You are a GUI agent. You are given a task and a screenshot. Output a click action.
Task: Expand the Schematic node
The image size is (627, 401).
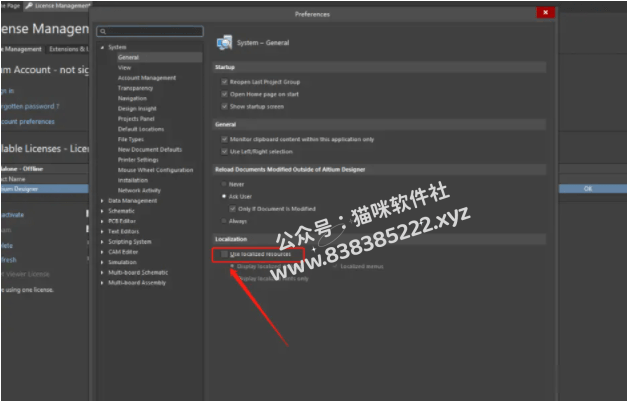(102, 211)
